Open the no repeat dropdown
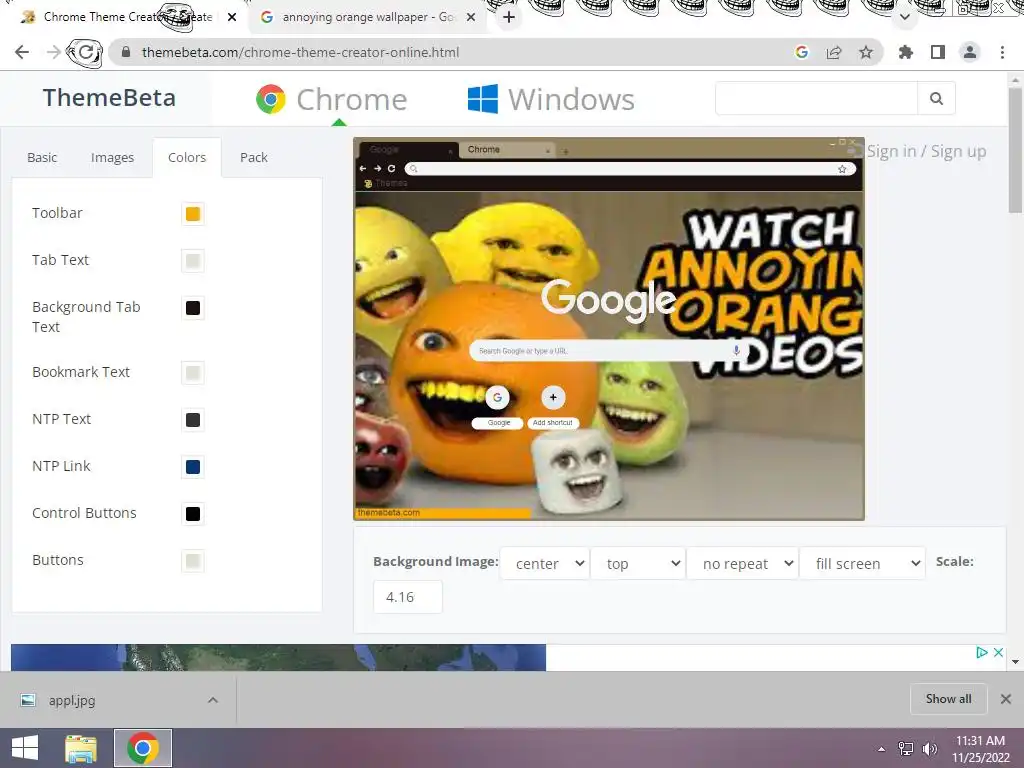Viewport: 1024px width, 768px height. pos(743,563)
